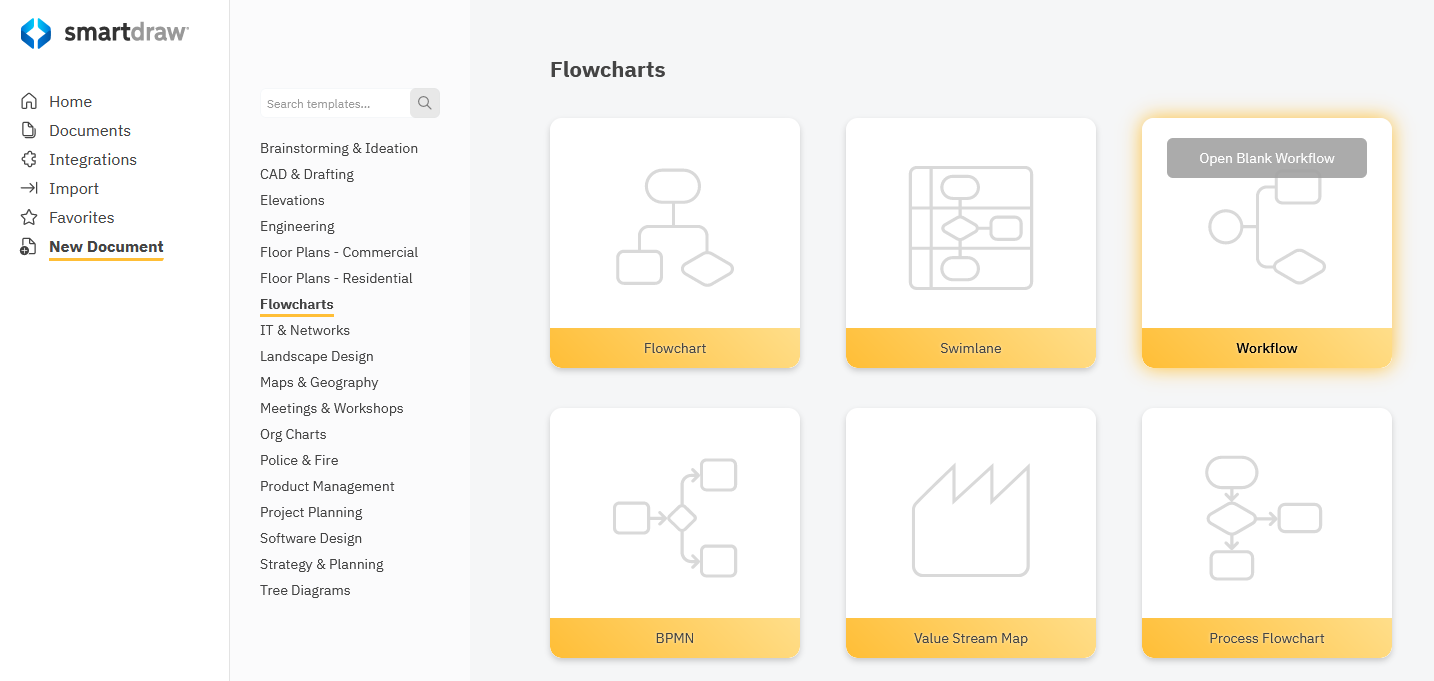Click the Import arrow icon
Viewport: 1434px width, 681px height.
(x=29, y=188)
